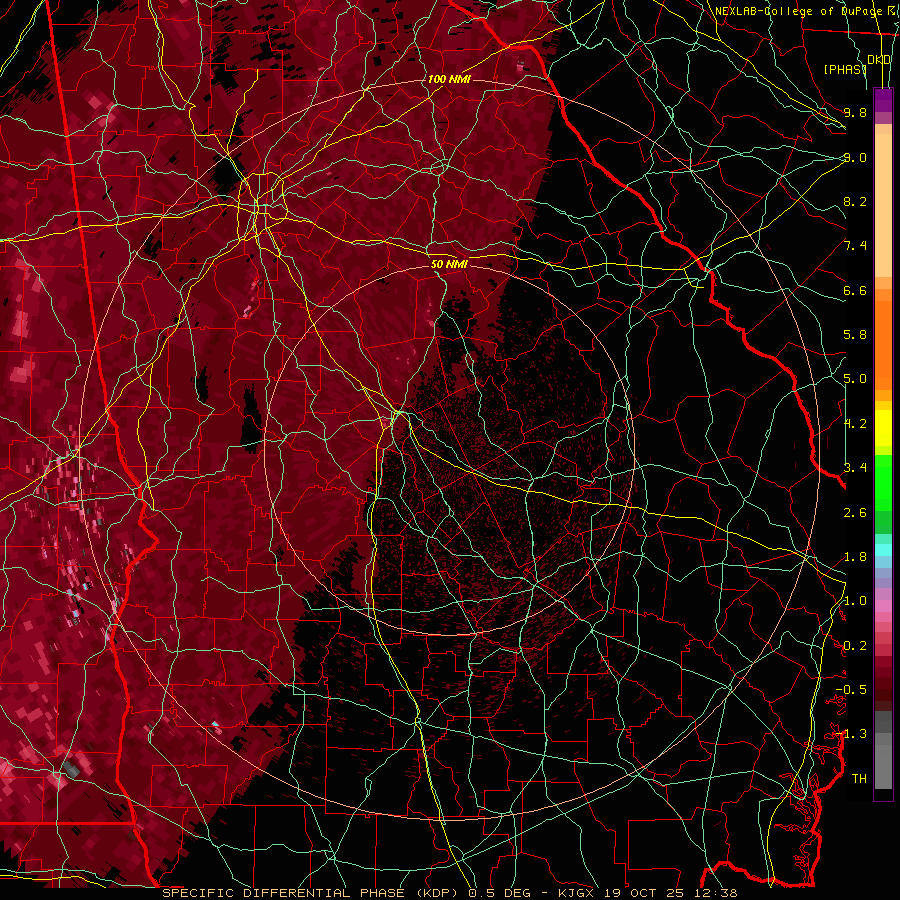Click the 5.0 value on the color scale
The width and height of the screenshot is (900, 900).
pyautogui.click(x=855, y=379)
